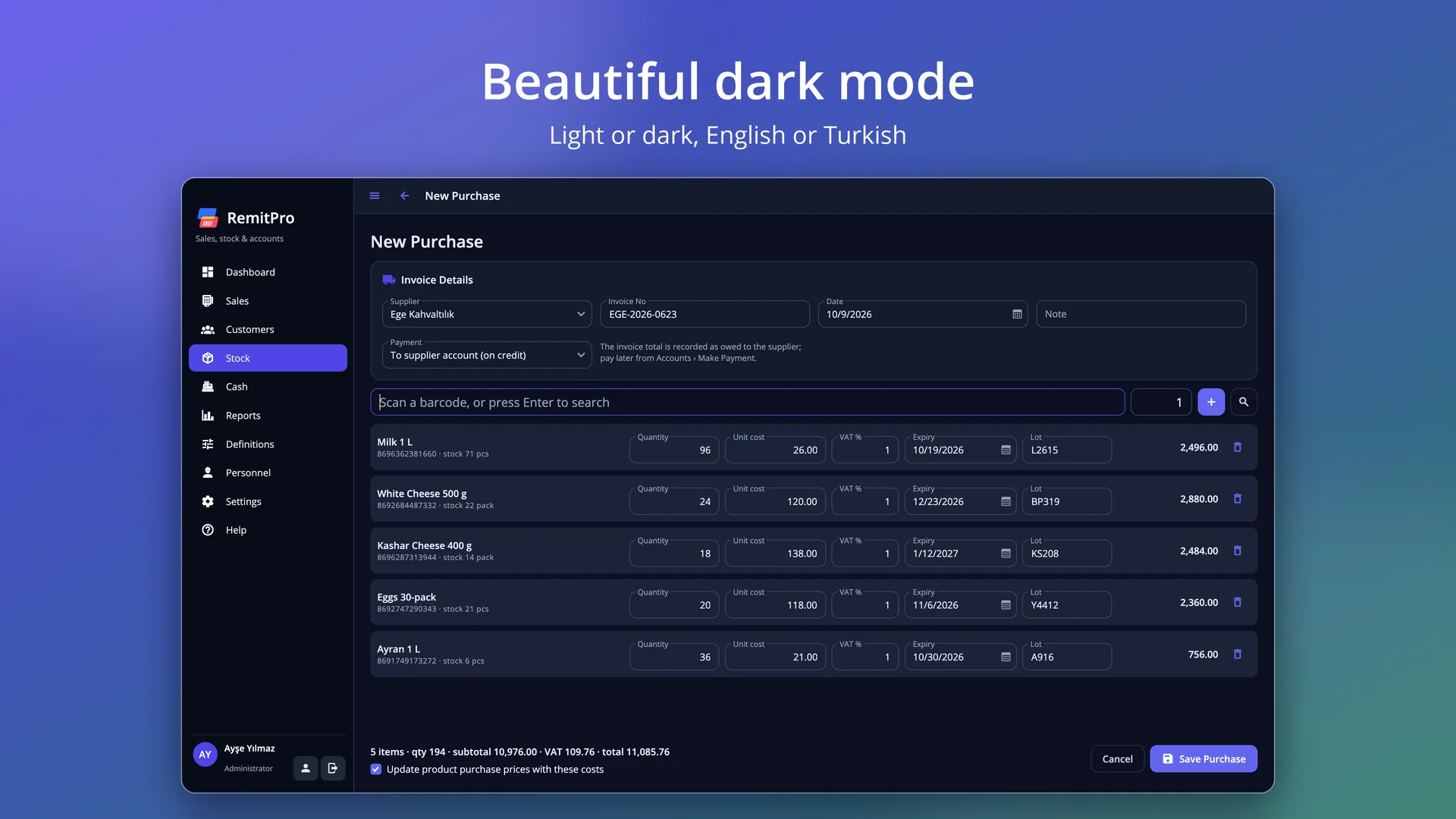The height and width of the screenshot is (819, 1456).
Task: Open calendar for Milk 1 L expiry
Action: click(x=1006, y=450)
